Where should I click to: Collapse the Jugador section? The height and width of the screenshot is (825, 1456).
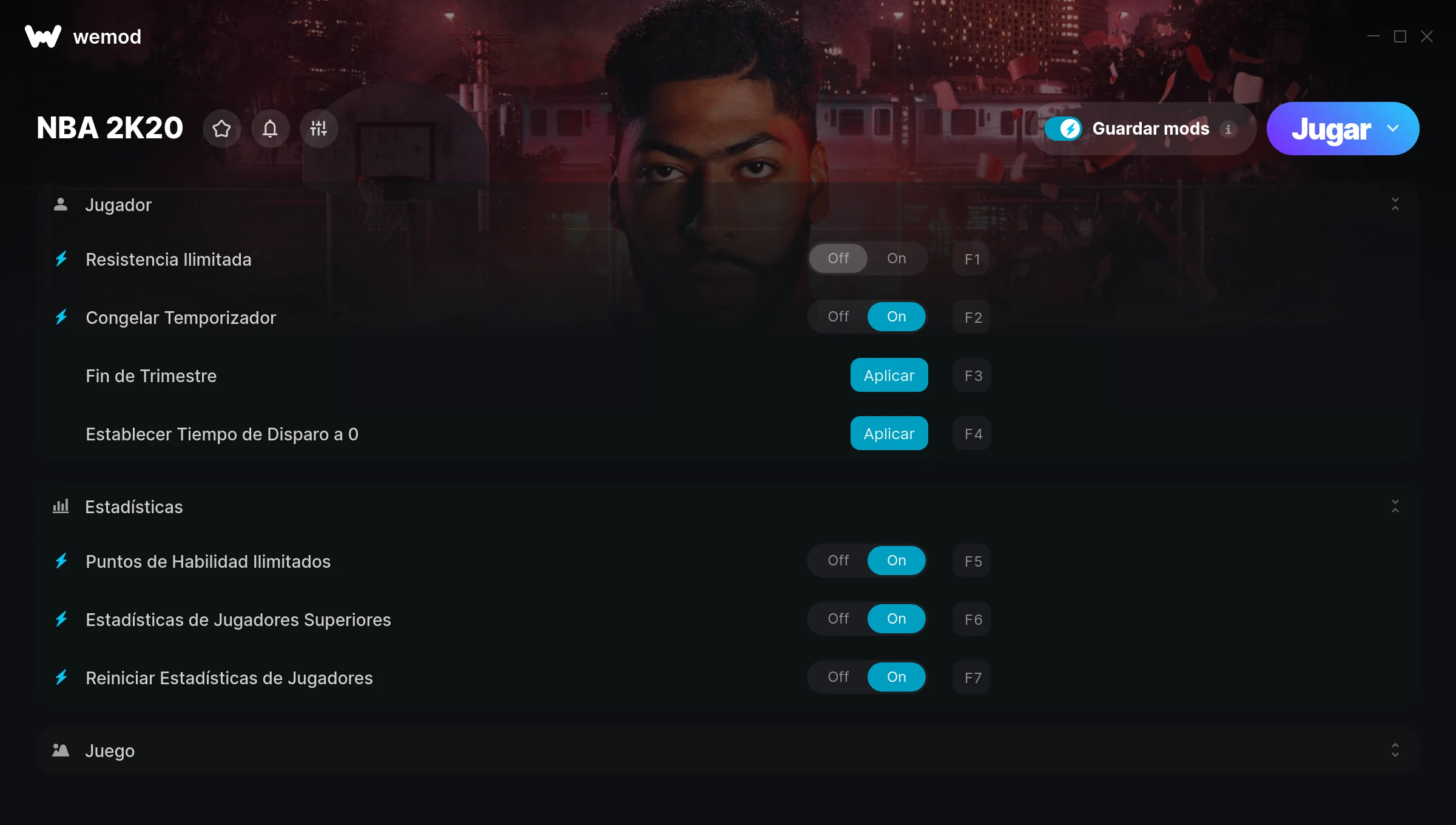[1395, 204]
